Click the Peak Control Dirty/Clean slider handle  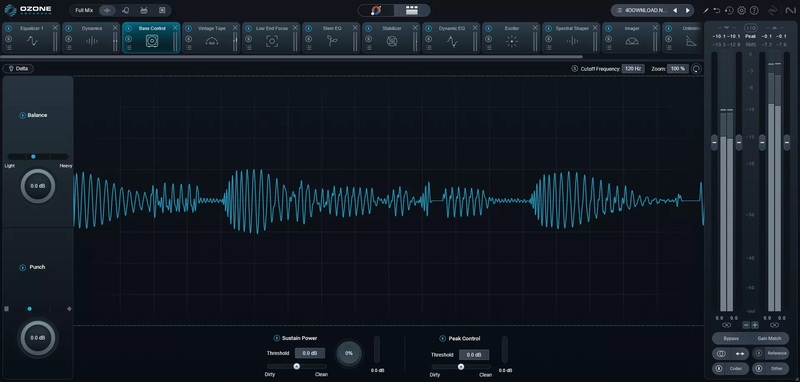(461, 367)
